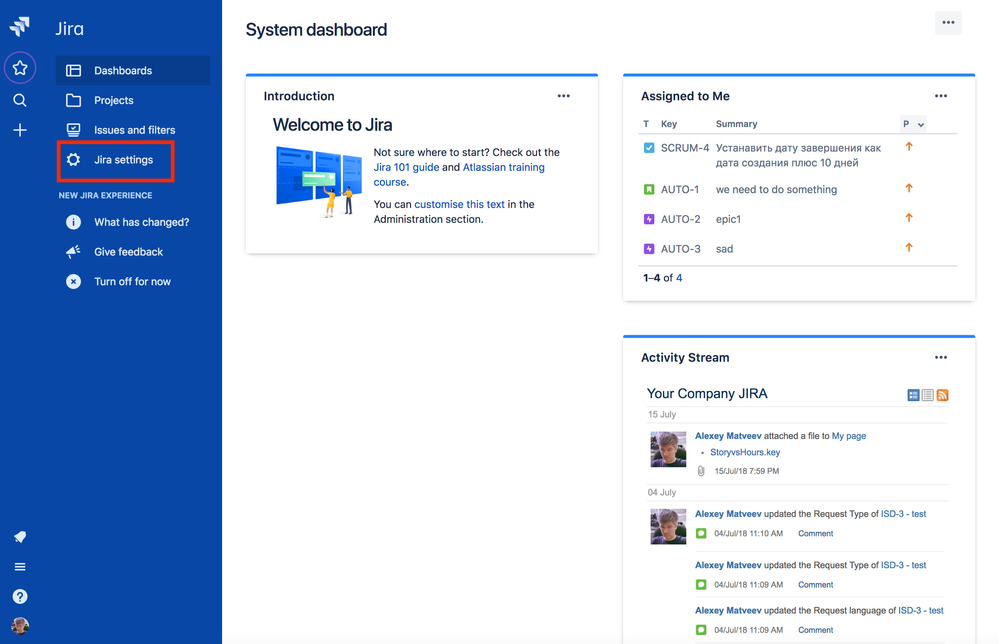
Task: Open the activity stream RSS feed icon
Action: point(942,395)
